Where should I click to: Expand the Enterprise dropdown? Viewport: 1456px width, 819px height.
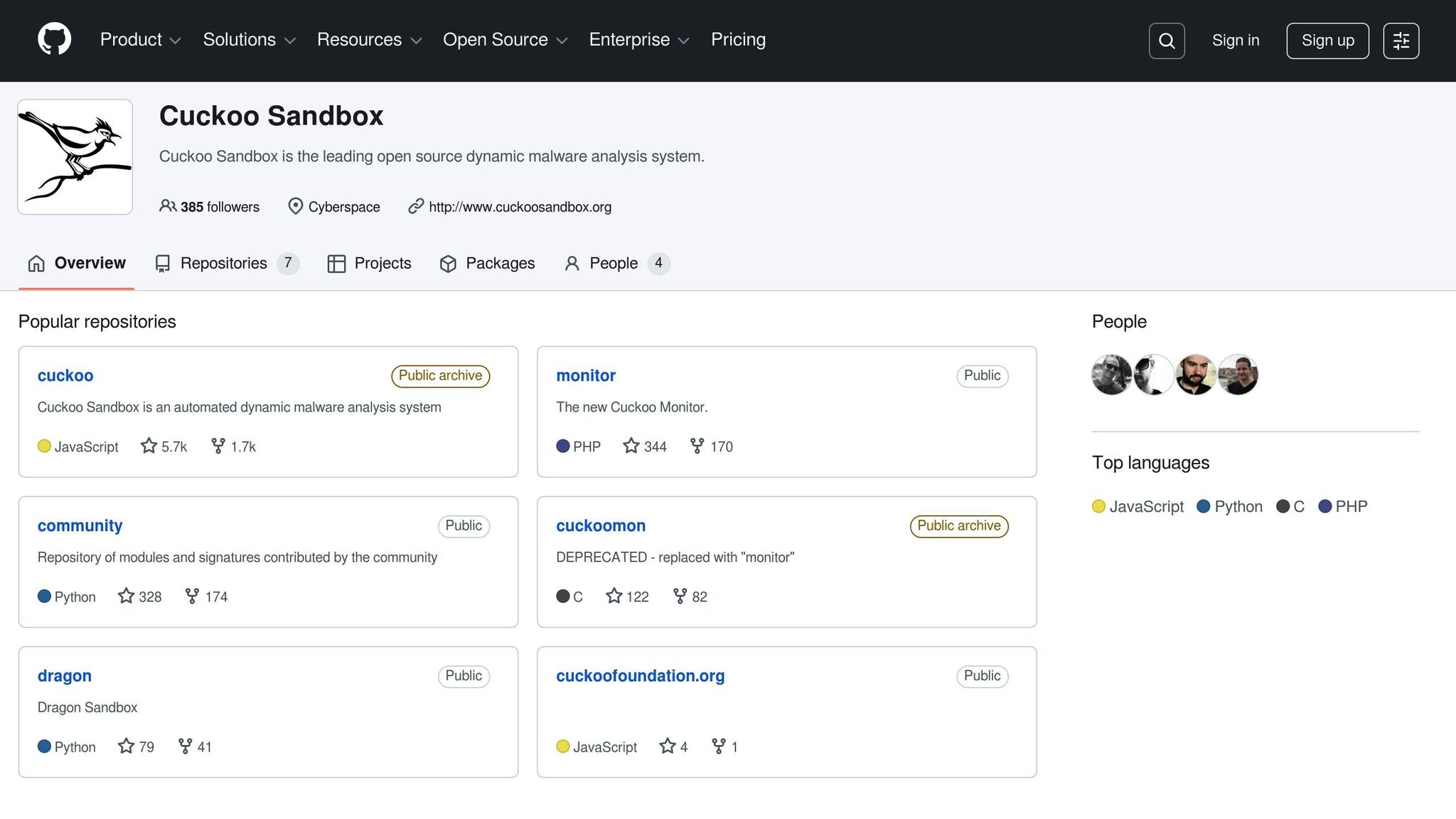click(x=639, y=40)
